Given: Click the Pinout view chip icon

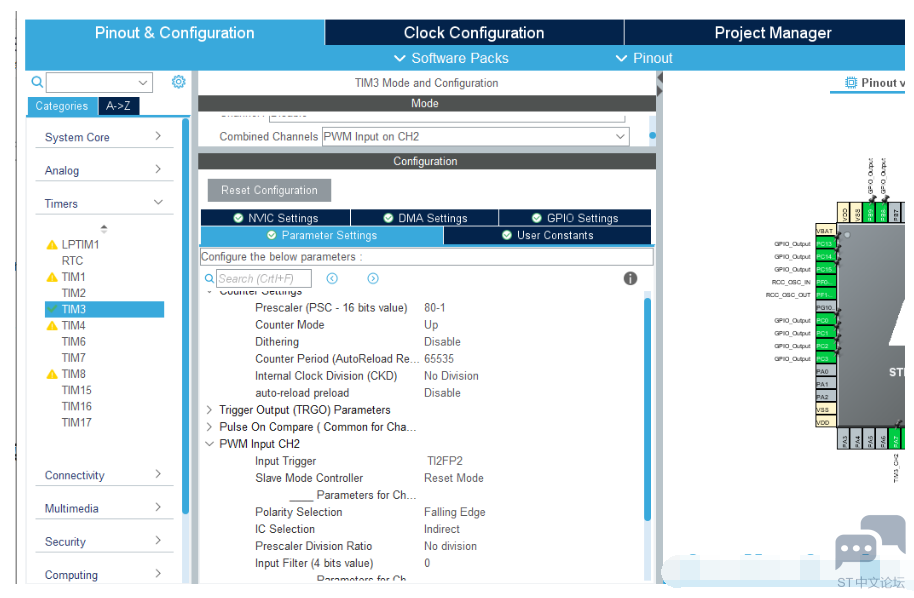Looking at the screenshot, I should coord(851,83).
